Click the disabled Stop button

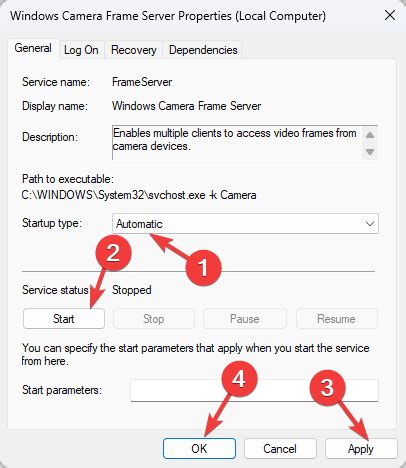(154, 319)
